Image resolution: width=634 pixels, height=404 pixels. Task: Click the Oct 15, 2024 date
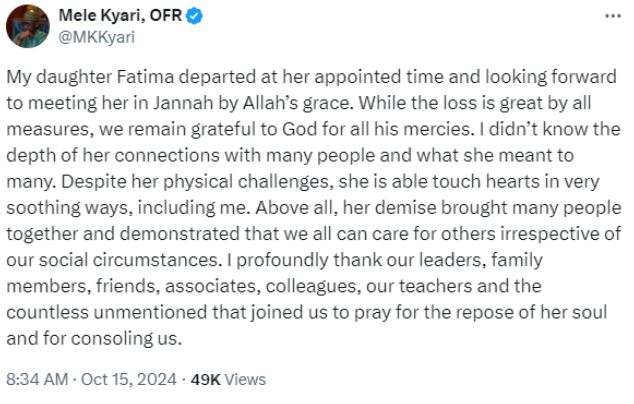tap(129, 379)
